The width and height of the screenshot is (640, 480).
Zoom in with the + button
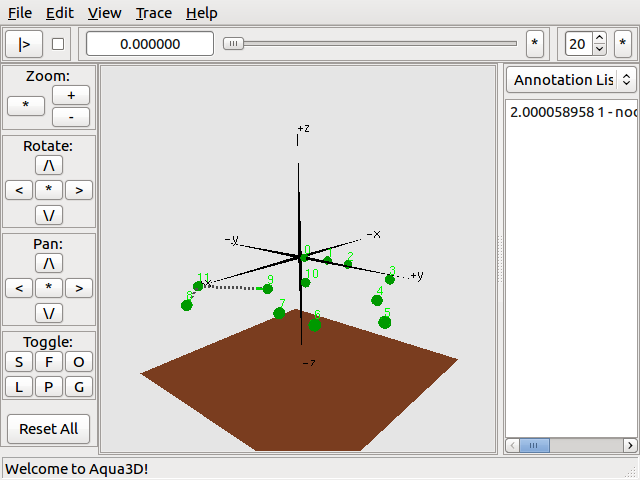coord(71,95)
